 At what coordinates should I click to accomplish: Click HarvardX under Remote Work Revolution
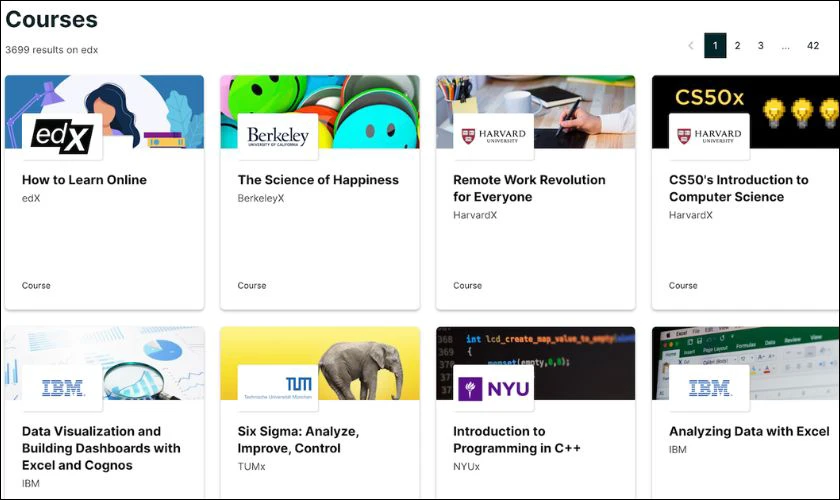475,215
